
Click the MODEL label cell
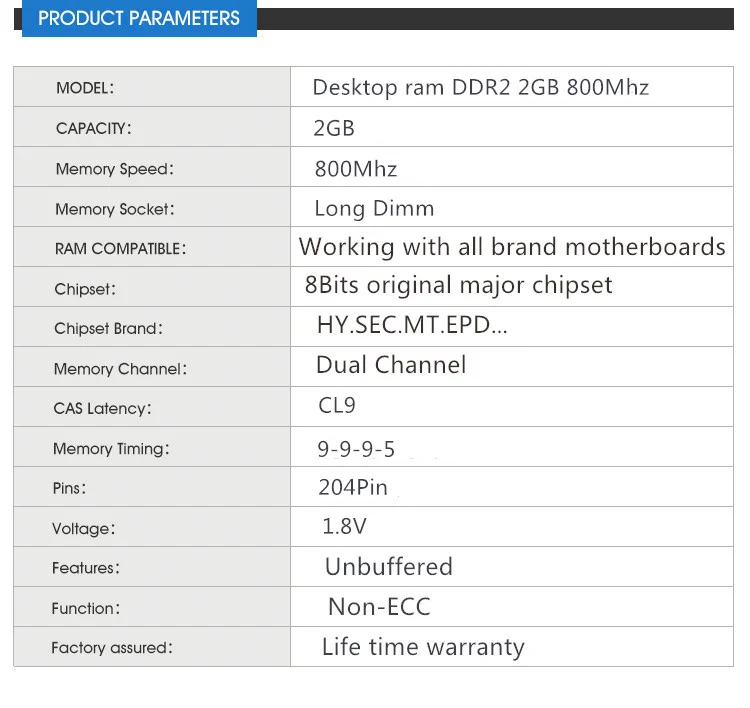point(85,88)
